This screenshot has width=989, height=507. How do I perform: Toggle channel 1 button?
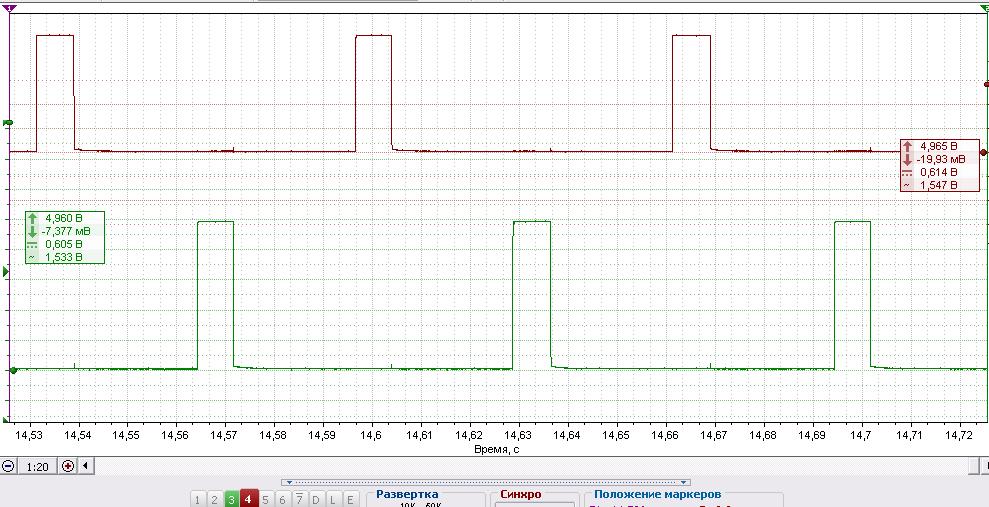pyautogui.click(x=197, y=500)
